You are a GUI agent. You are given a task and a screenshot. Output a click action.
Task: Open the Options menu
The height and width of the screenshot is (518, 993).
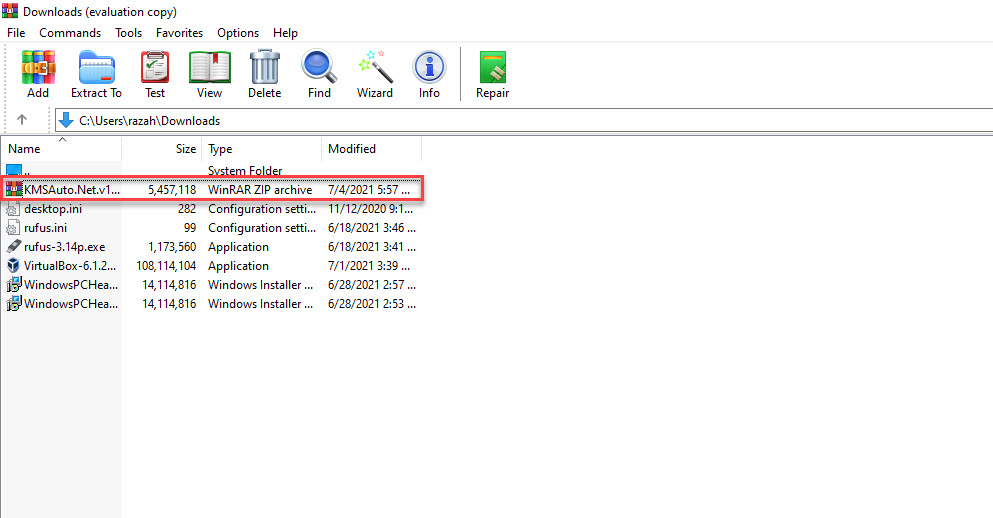point(238,33)
